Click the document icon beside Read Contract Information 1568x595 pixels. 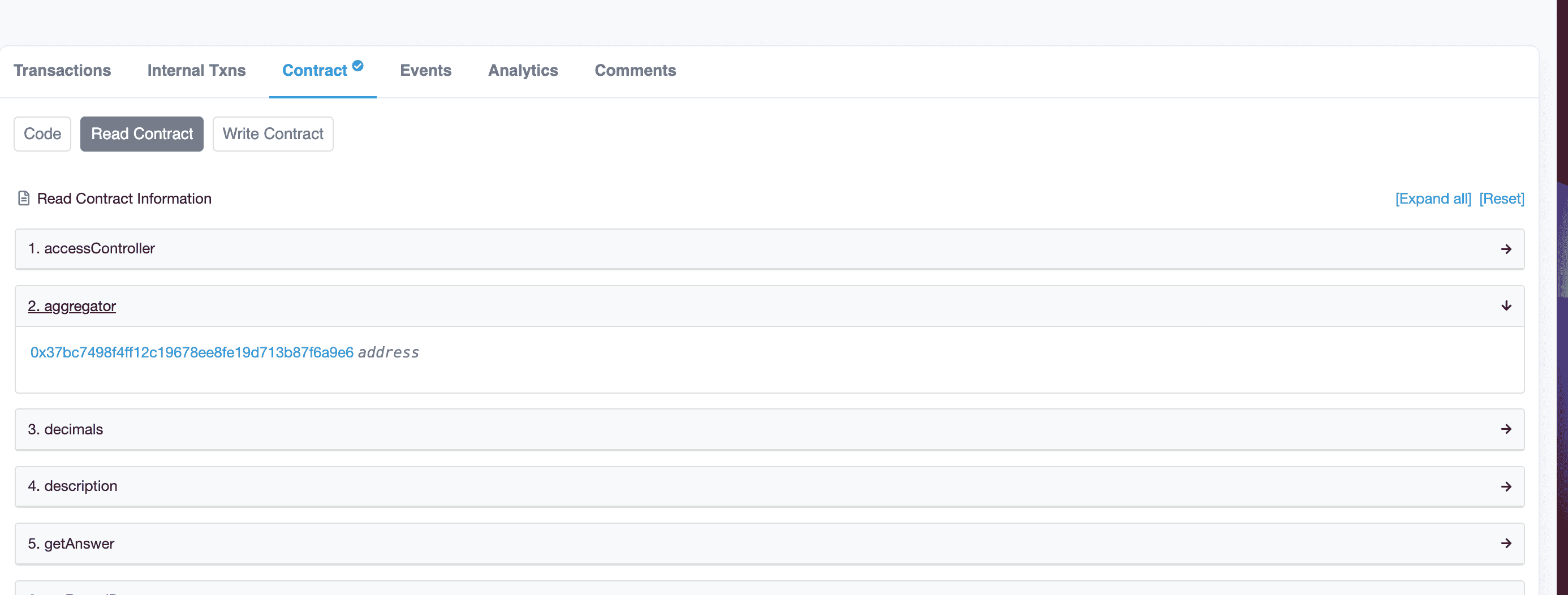click(x=24, y=199)
